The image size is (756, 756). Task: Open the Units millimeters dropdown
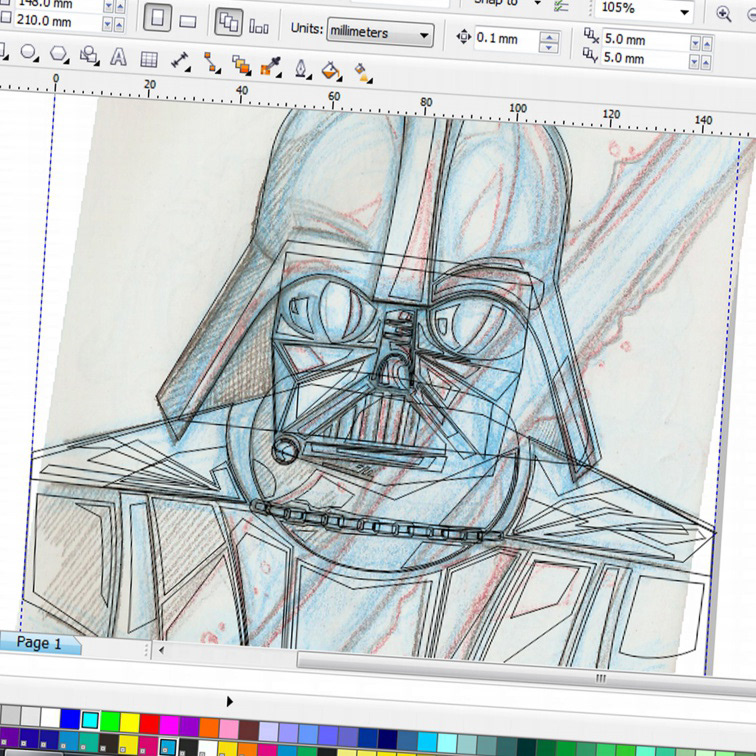click(x=380, y=33)
